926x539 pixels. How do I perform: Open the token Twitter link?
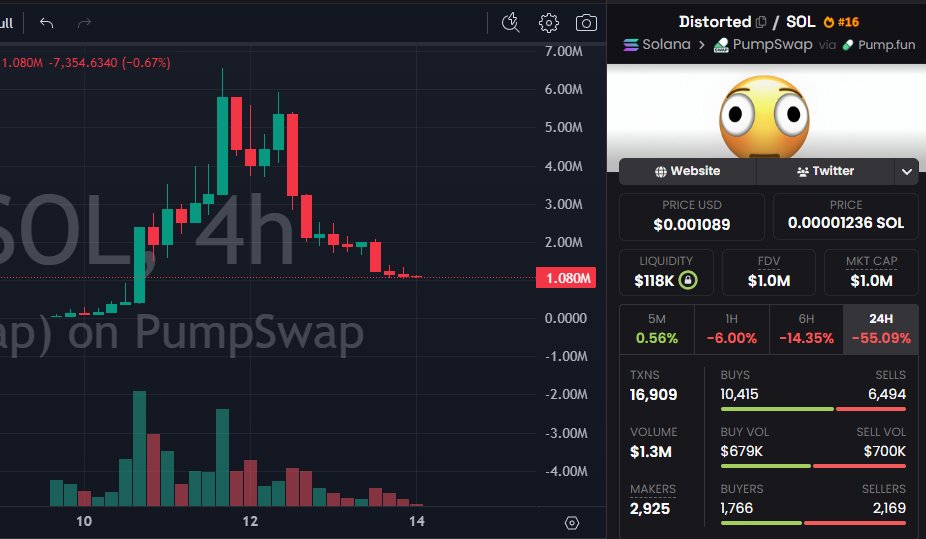click(825, 171)
